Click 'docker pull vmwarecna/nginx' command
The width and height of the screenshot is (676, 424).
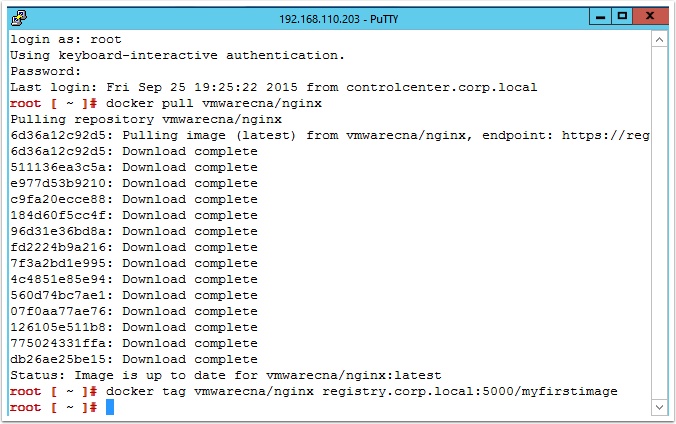214,104
